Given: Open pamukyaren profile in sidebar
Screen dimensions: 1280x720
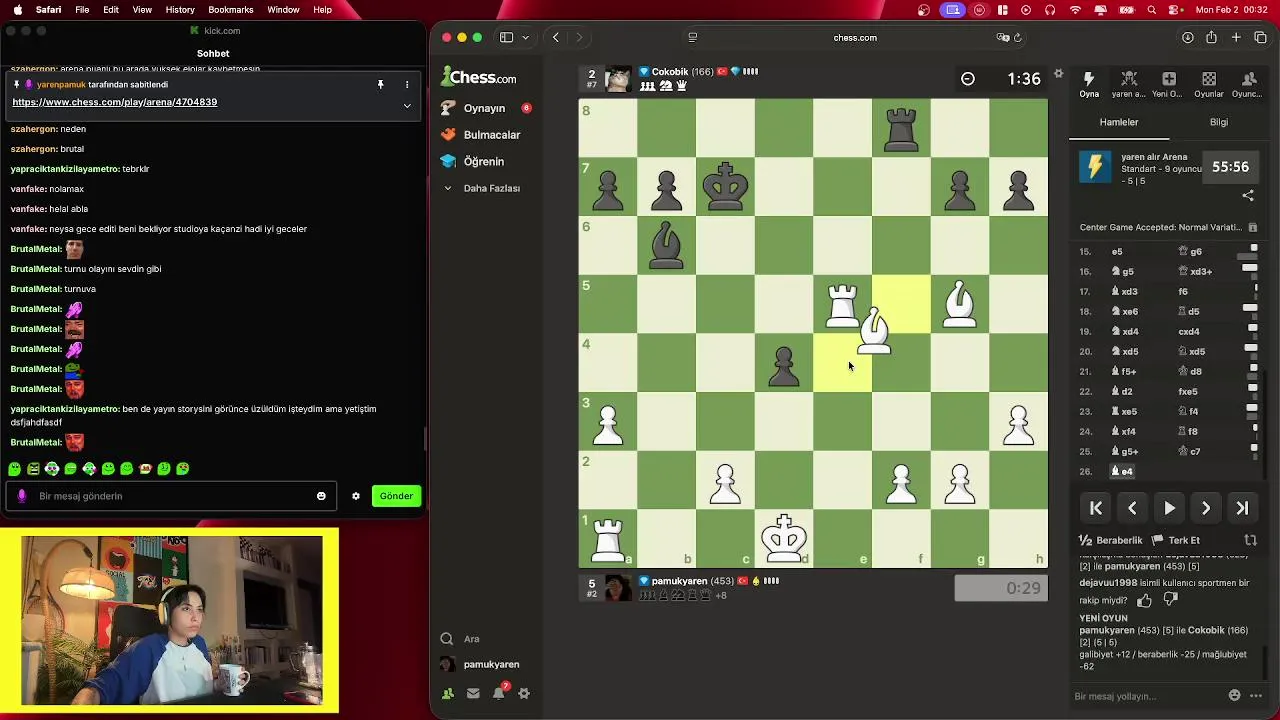Looking at the screenshot, I should pyautogui.click(x=480, y=664).
